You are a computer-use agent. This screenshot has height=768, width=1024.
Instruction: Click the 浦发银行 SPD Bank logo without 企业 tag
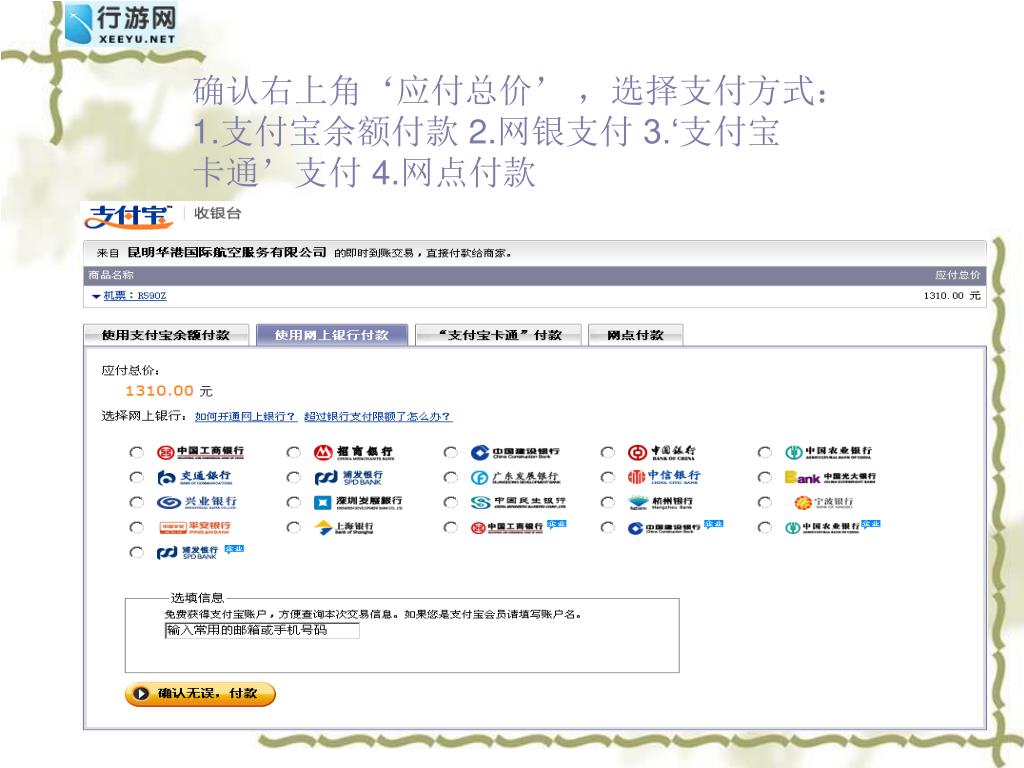coord(349,477)
